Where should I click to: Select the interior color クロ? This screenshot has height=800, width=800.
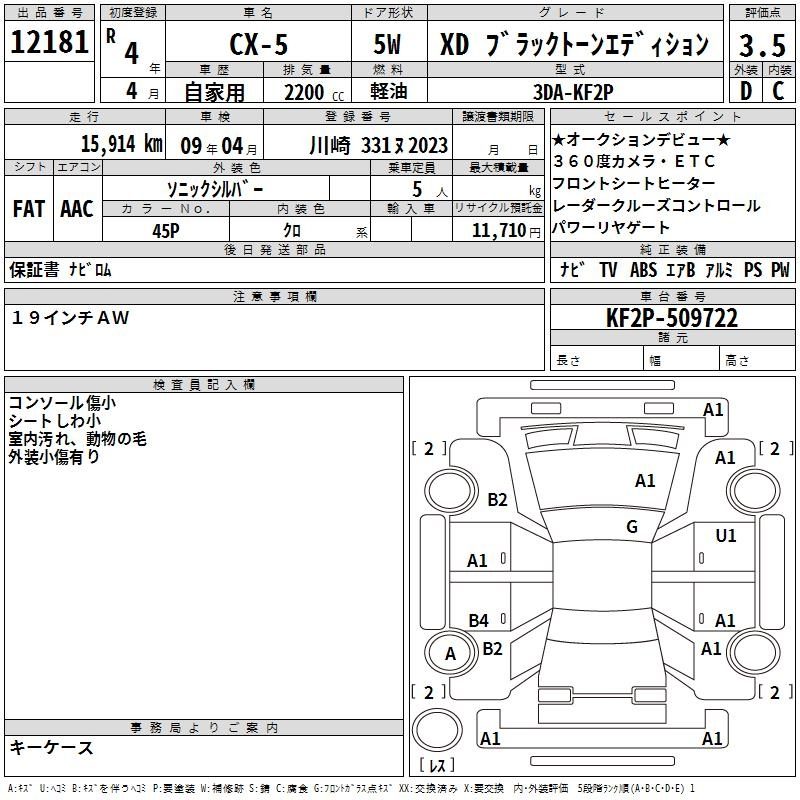[x=292, y=231]
